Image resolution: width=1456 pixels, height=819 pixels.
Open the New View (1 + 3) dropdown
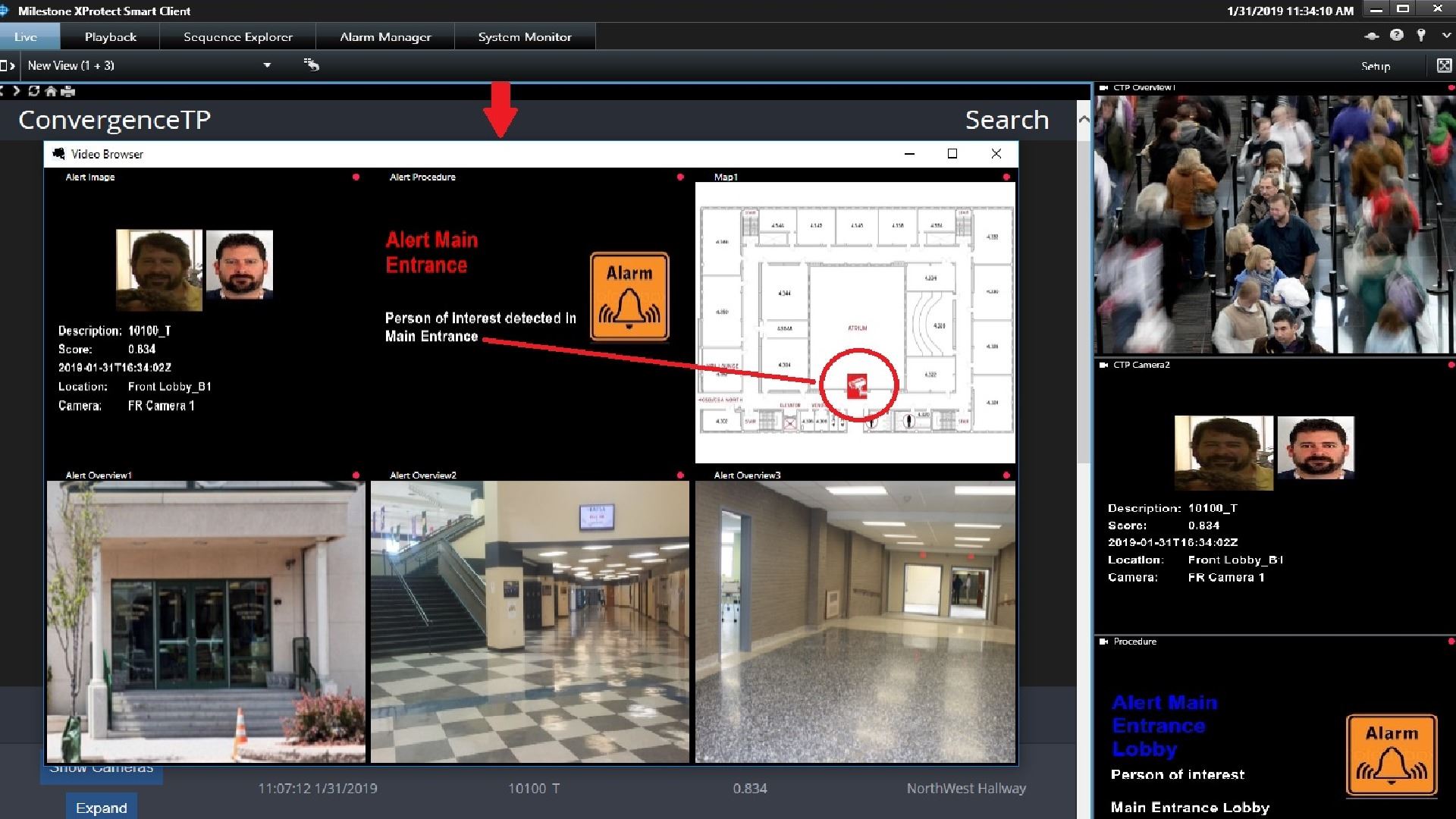149,65
